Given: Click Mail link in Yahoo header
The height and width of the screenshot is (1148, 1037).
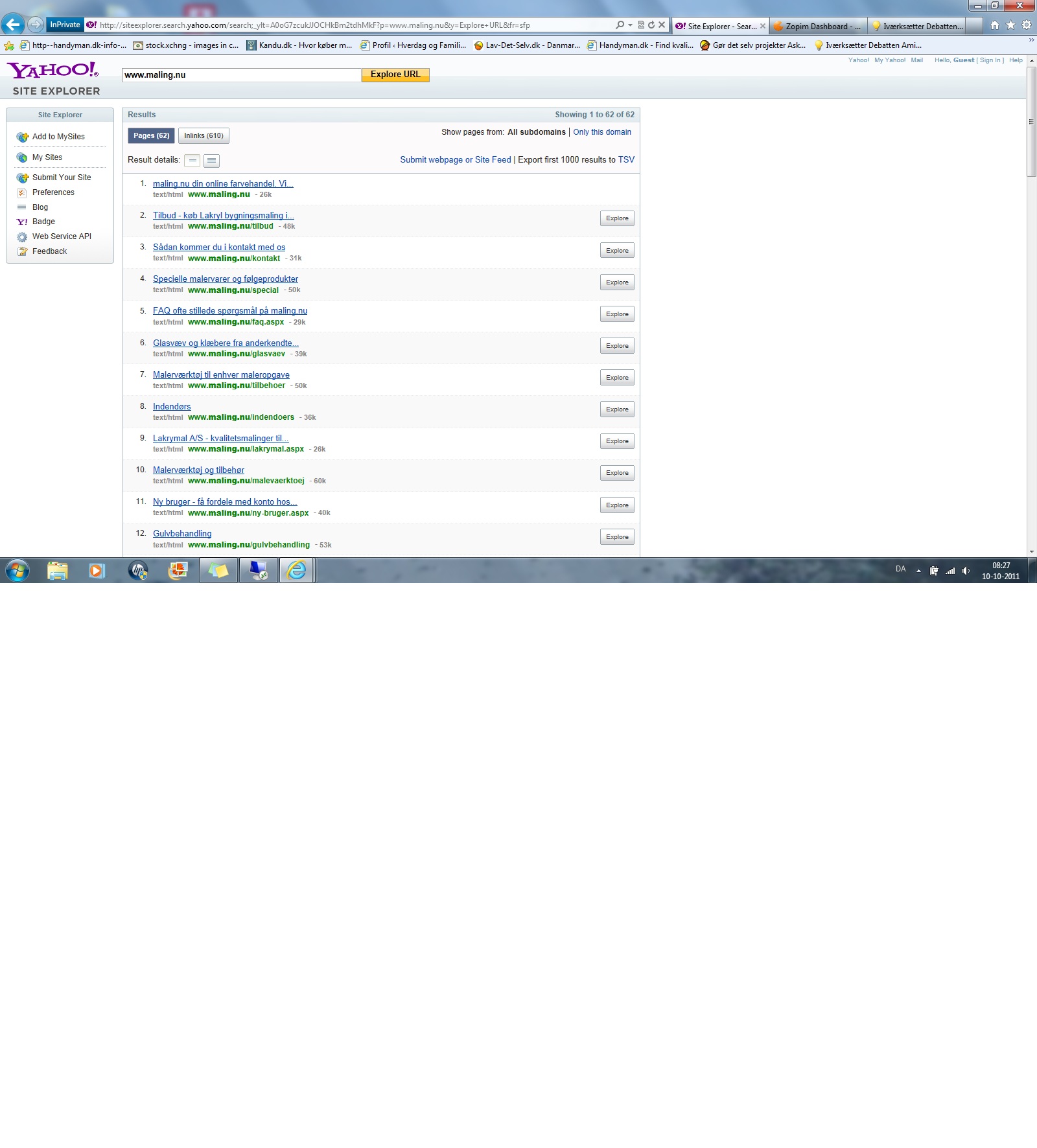Looking at the screenshot, I should tap(916, 60).
